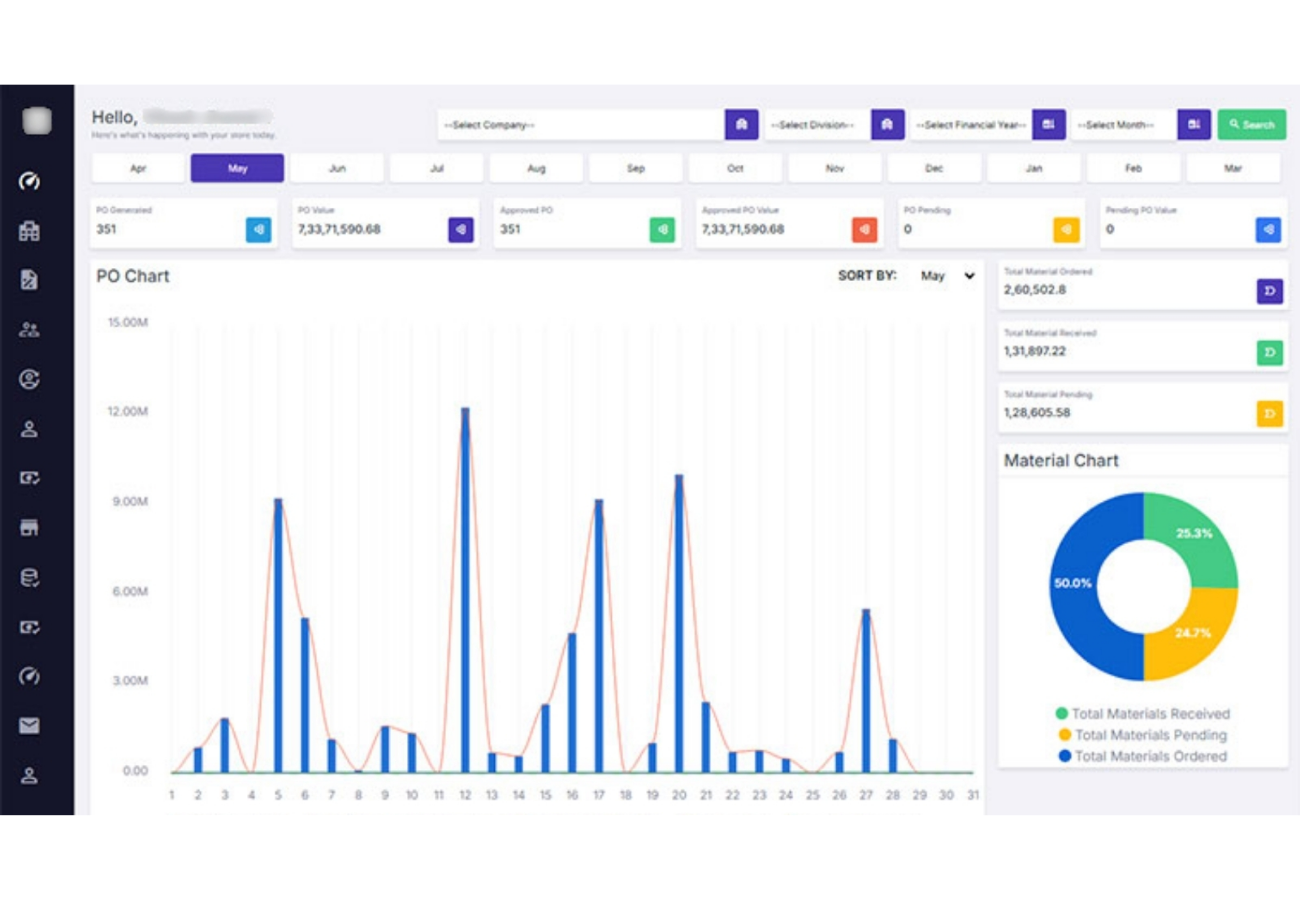Click the blue icon on PO Generated card
1300x900 pixels.
(x=258, y=230)
